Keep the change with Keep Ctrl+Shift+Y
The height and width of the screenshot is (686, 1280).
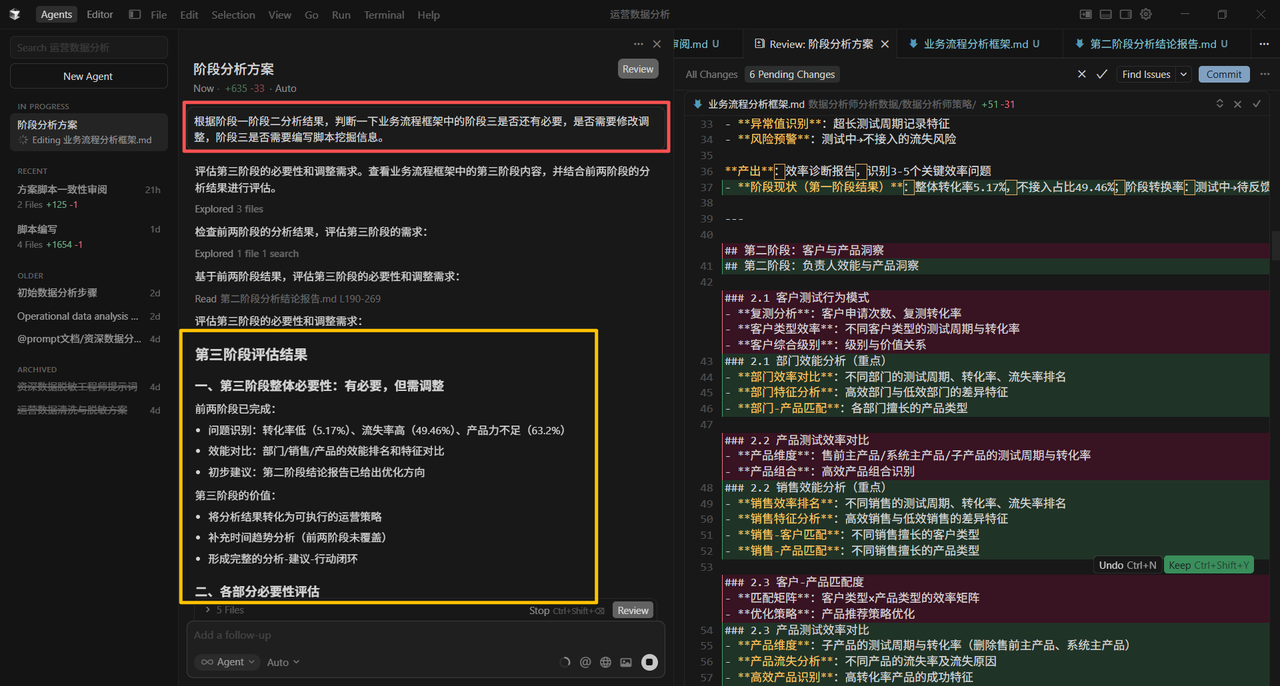pos(1208,564)
